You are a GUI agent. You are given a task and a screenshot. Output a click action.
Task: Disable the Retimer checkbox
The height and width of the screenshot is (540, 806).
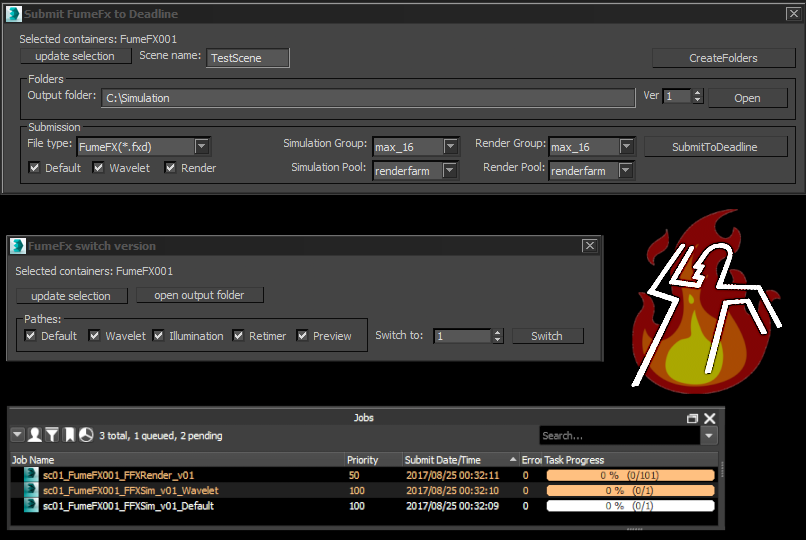[x=238, y=336]
